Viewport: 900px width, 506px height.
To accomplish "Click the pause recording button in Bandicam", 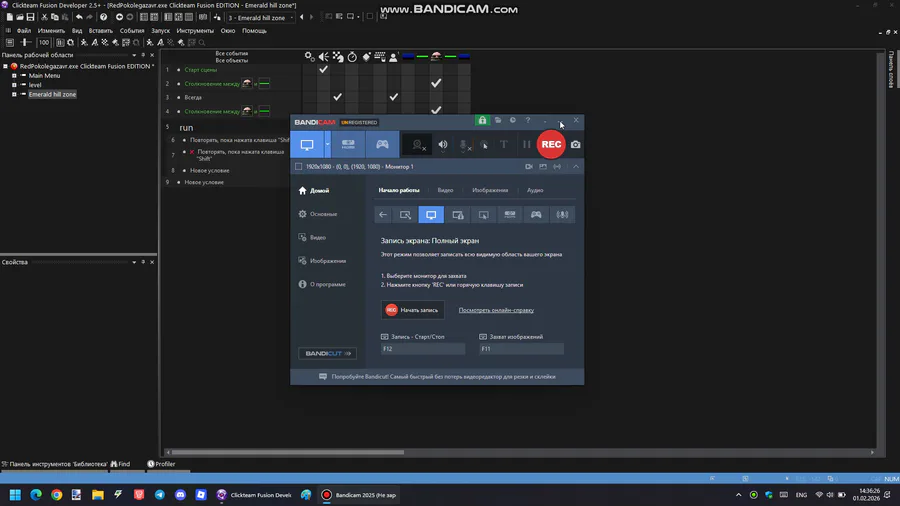I will click(x=526, y=145).
